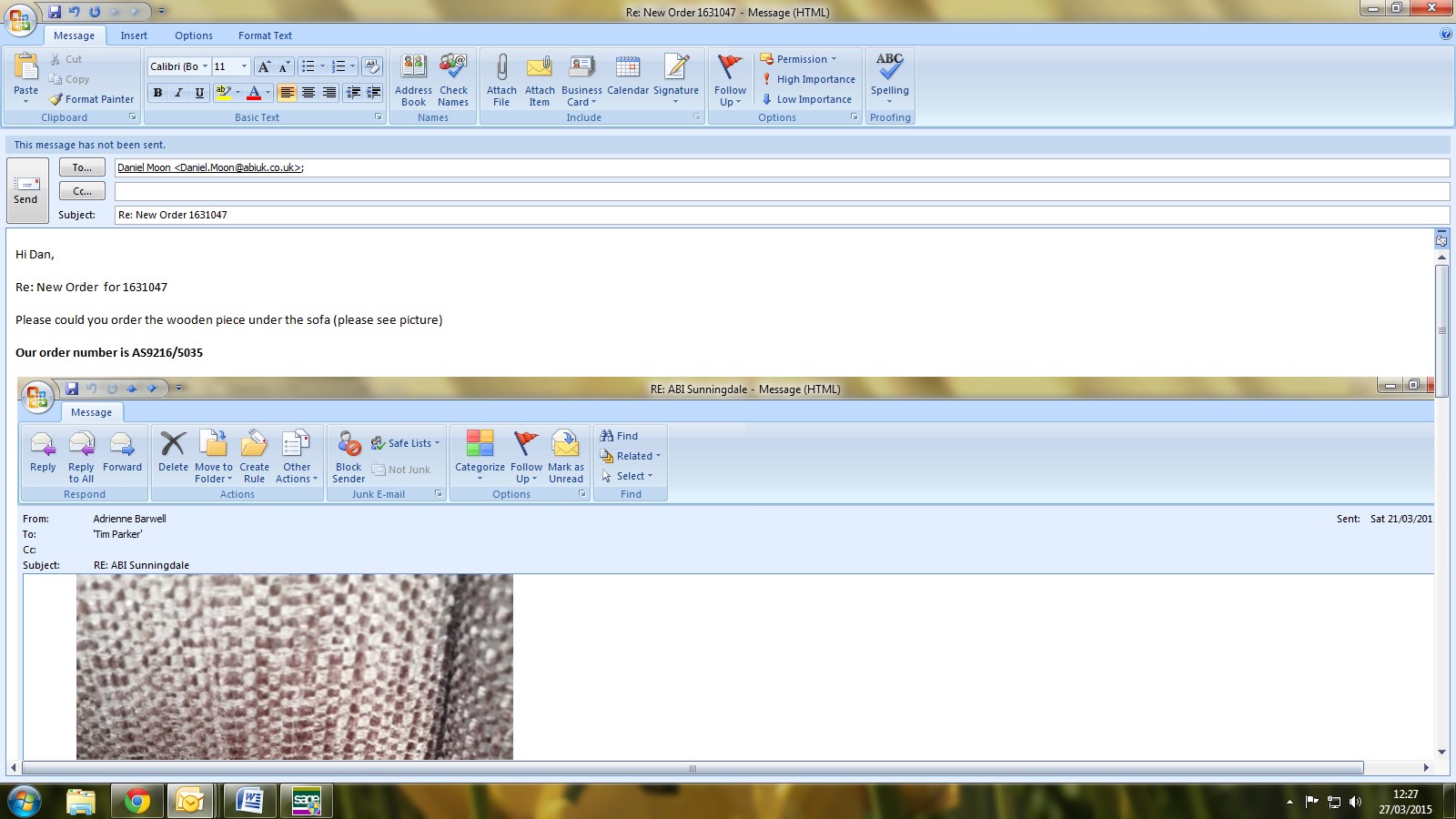The image size is (1456, 819).
Task: Click the Format Painter tool
Action: [x=92, y=99]
